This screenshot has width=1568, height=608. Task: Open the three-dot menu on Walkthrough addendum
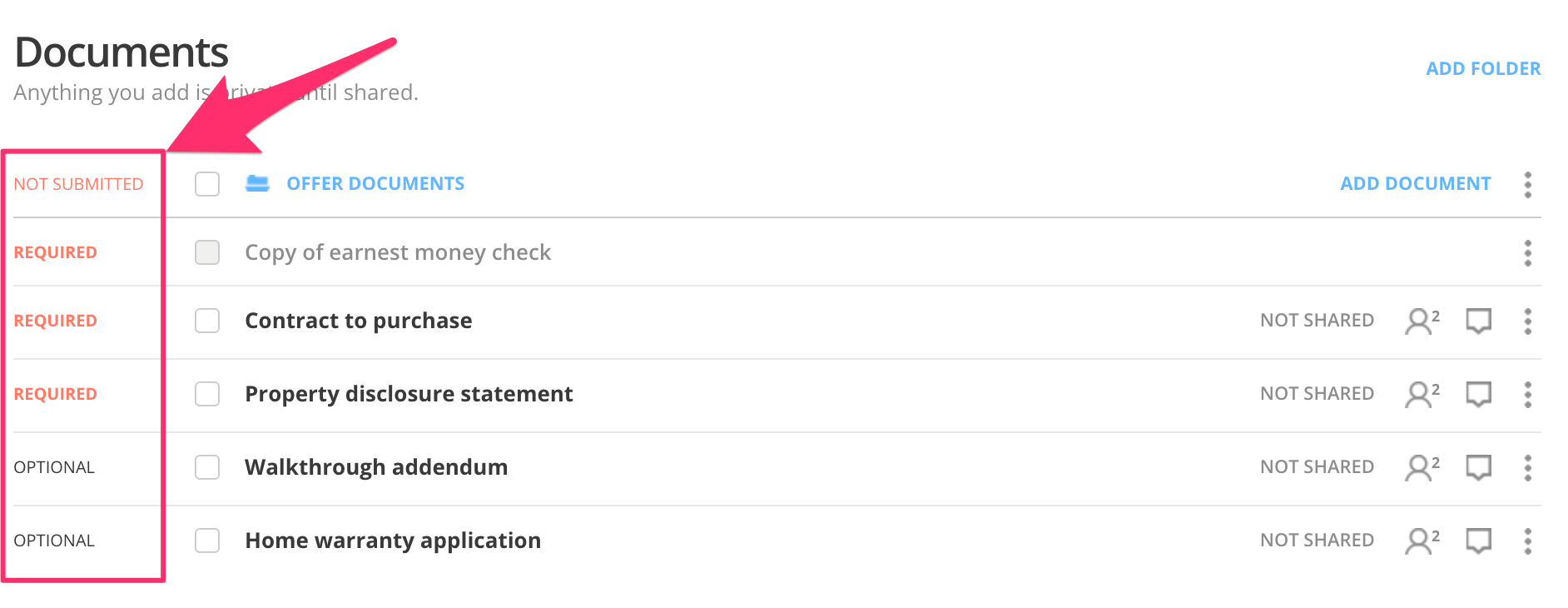pyautogui.click(x=1528, y=467)
